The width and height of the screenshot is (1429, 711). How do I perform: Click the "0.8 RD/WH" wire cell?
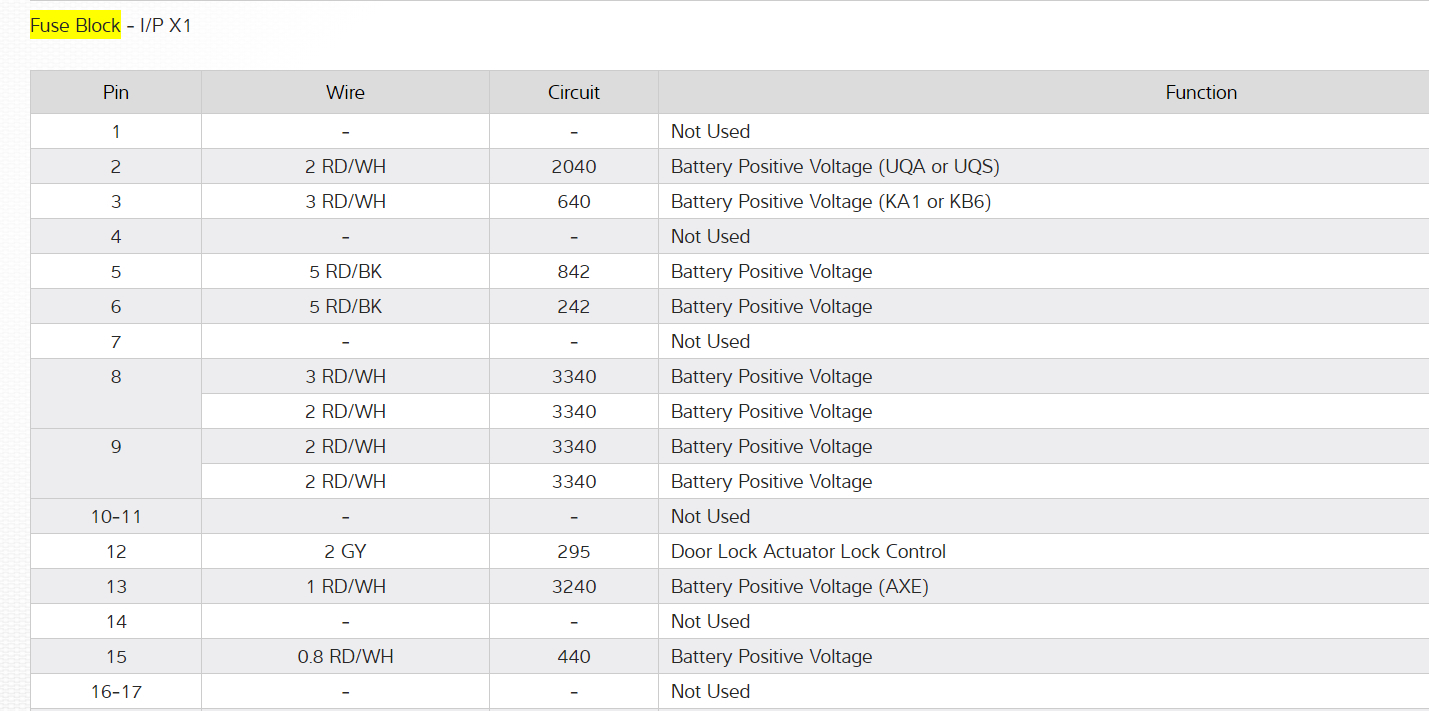coord(345,657)
